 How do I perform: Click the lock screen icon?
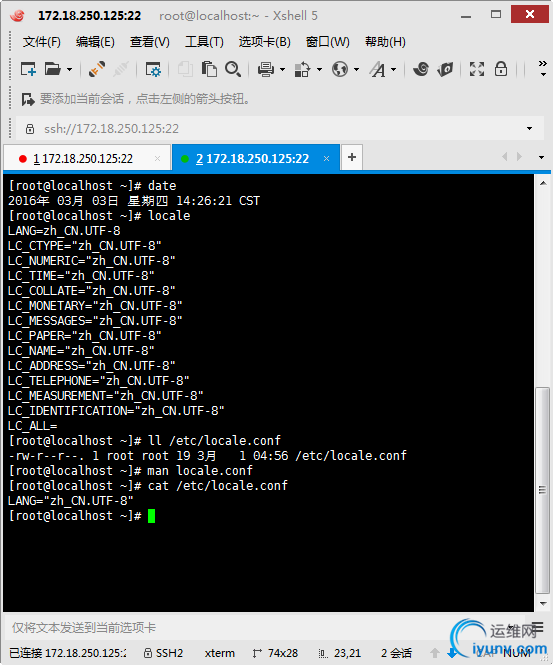(501, 69)
